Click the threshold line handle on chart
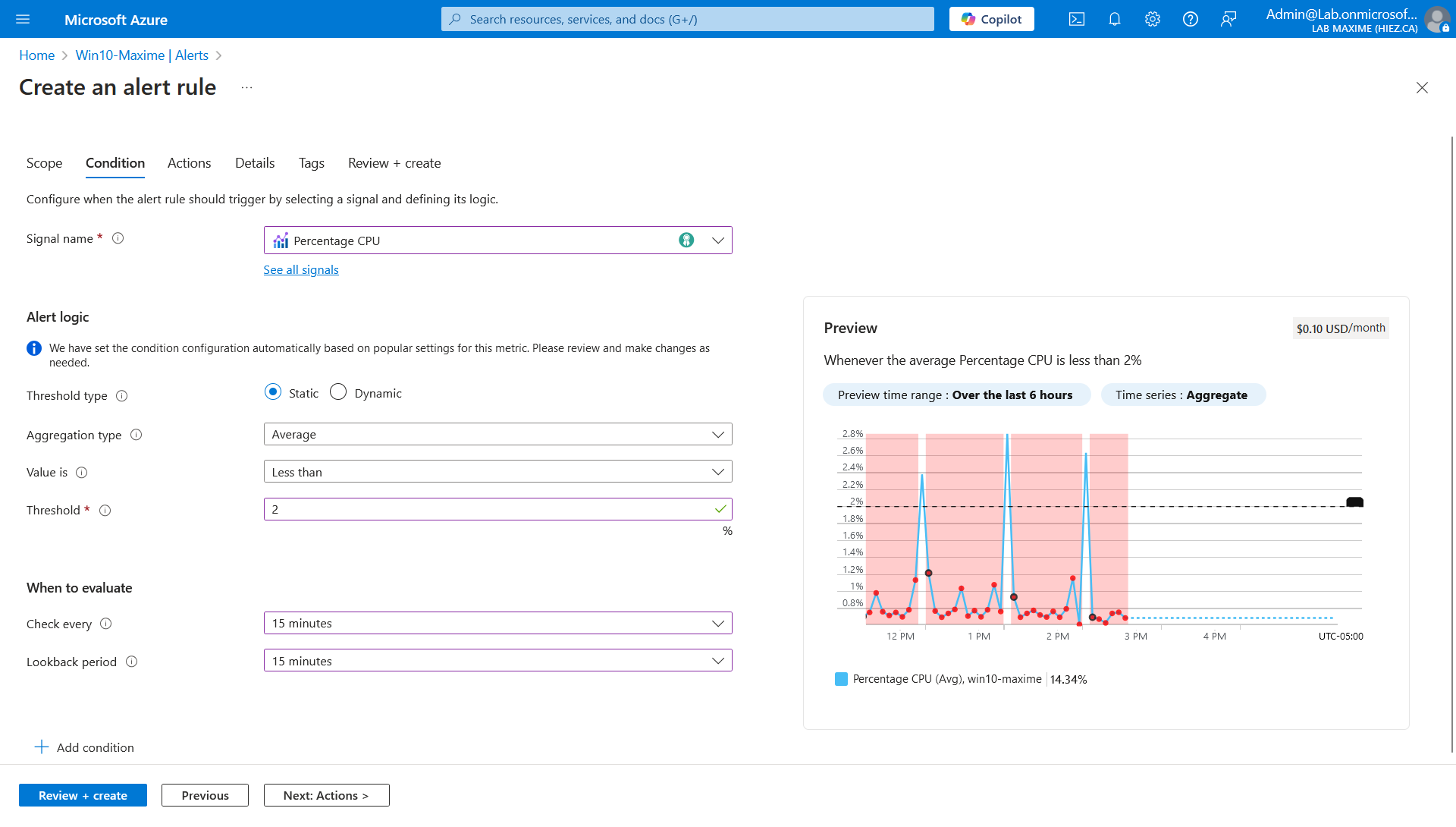The width and height of the screenshot is (1456, 827). tap(1354, 502)
